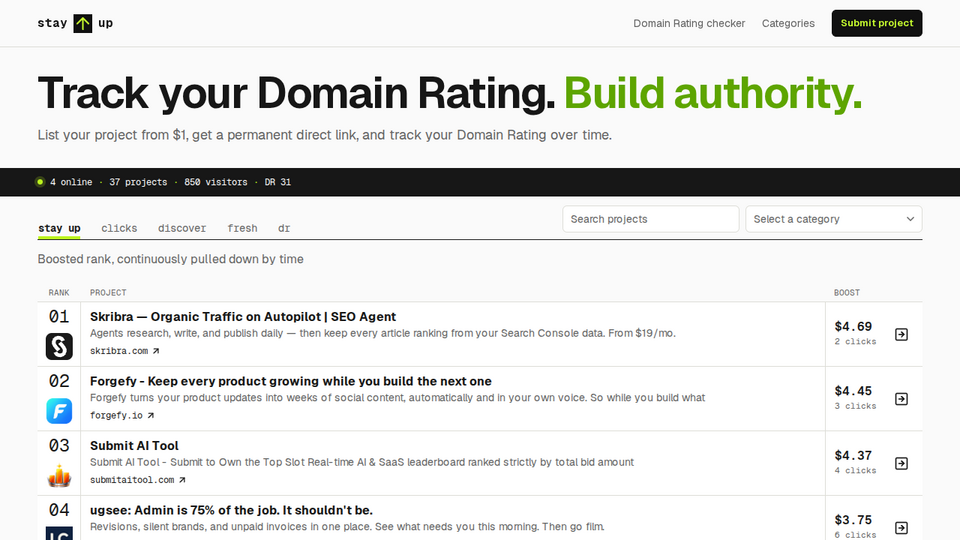Click the Submit AI Tool crown logo
Screen dimensions: 960x540
click(x=59, y=476)
